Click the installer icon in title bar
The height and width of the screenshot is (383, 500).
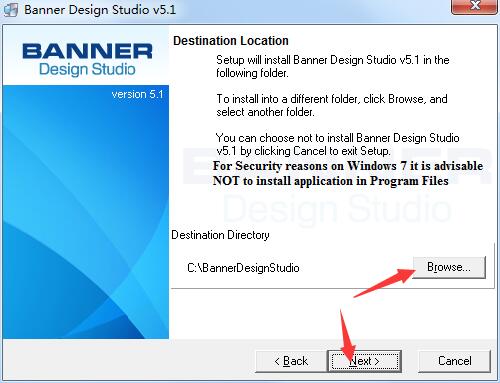pyautogui.click(x=11, y=10)
